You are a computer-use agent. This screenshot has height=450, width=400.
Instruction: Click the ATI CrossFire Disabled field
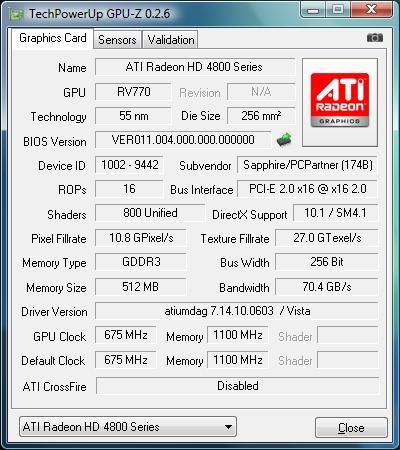[237, 386]
